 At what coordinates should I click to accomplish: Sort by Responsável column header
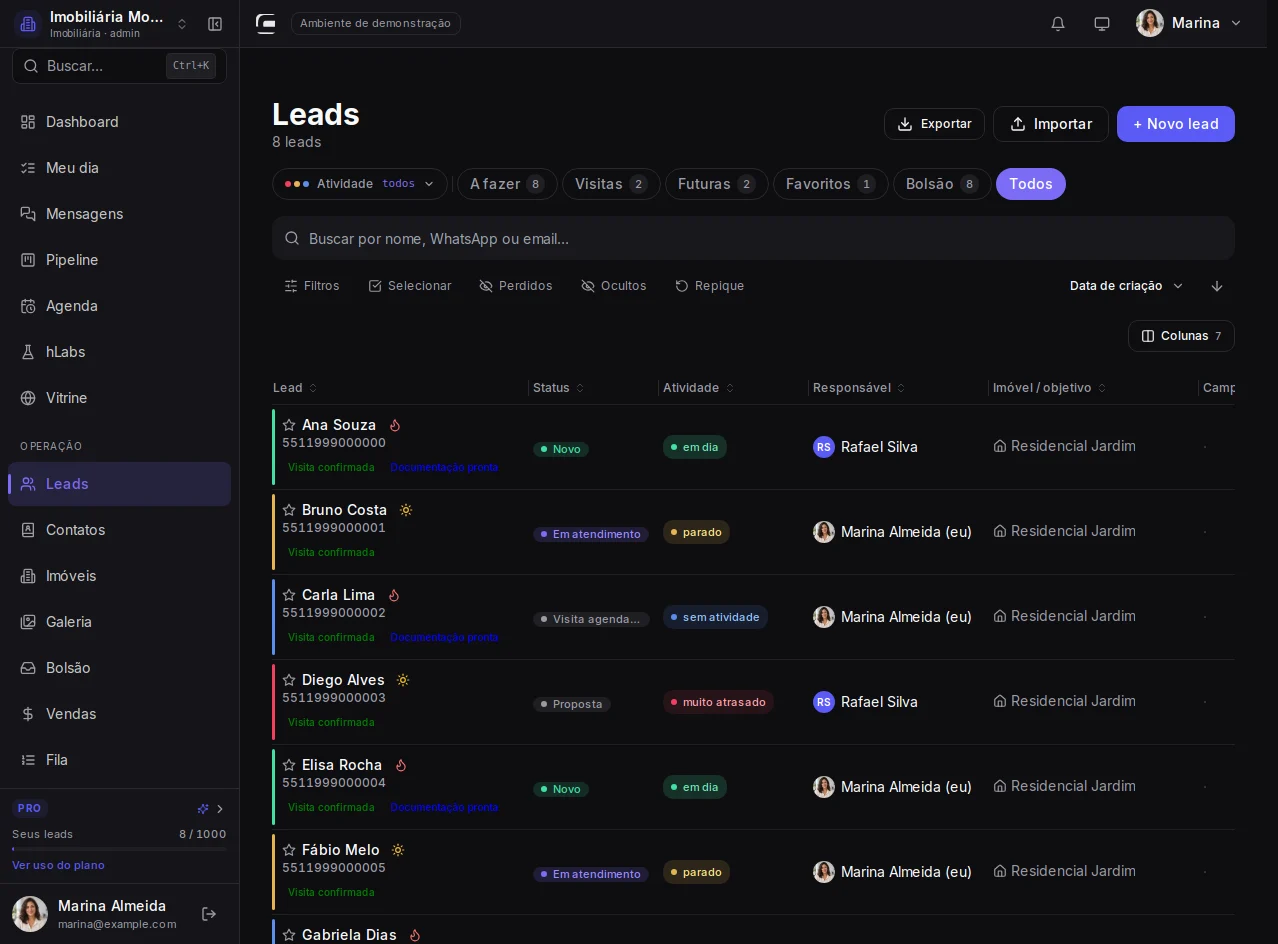[859, 388]
